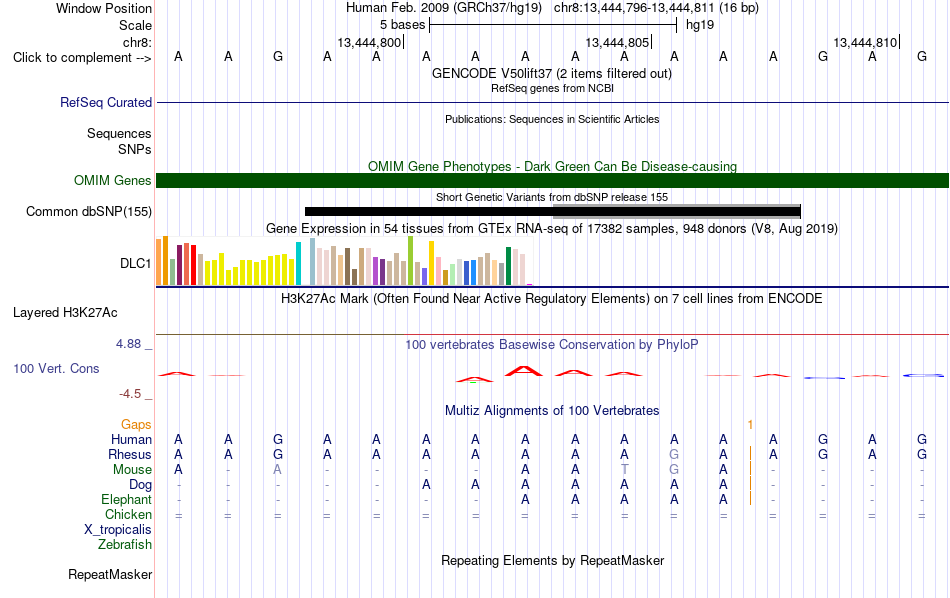Click the tallest red PhyloP conservation peak
Viewport: 950px width, 598px height.
click(x=524, y=371)
